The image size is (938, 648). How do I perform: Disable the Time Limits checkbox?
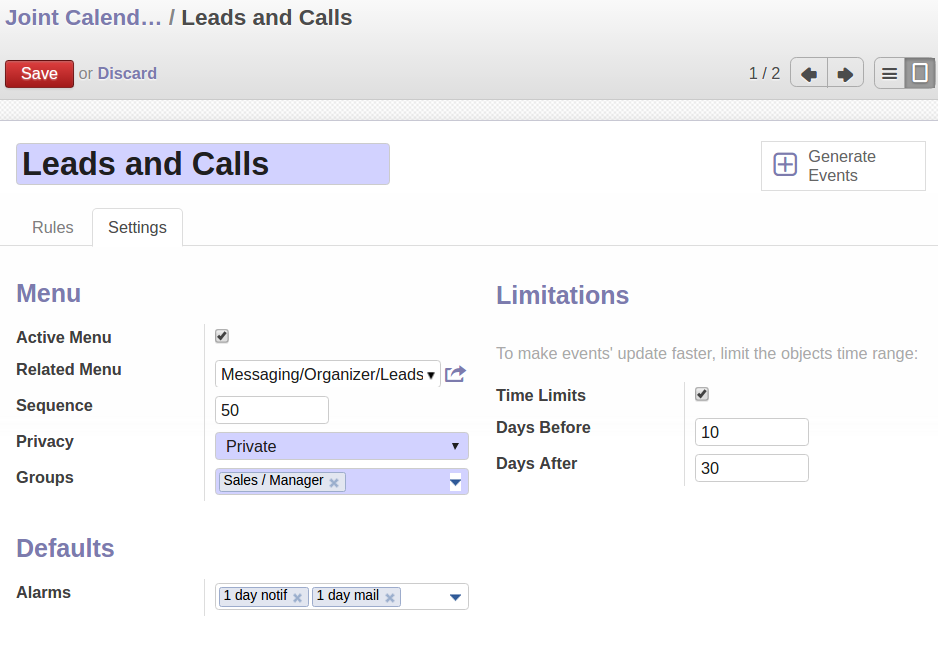click(702, 394)
